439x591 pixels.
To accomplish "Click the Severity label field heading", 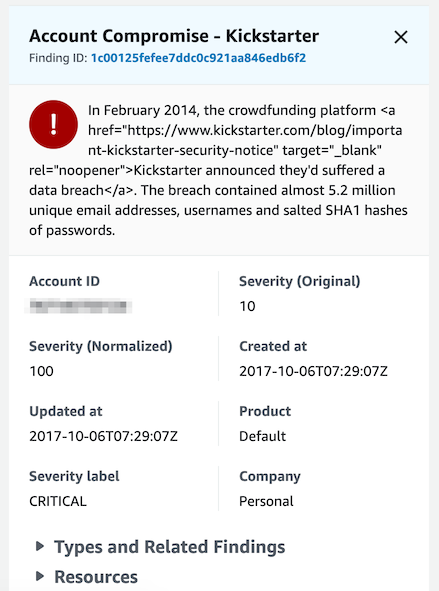I will pyautogui.click(x=74, y=476).
